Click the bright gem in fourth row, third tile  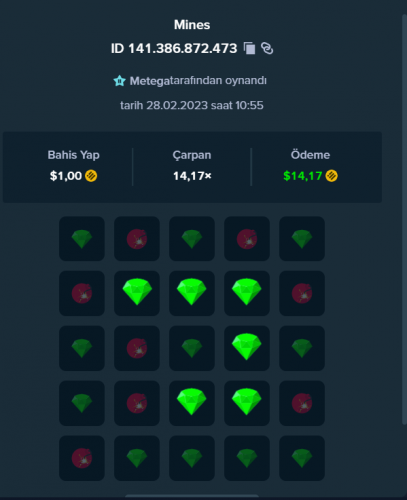(192, 403)
